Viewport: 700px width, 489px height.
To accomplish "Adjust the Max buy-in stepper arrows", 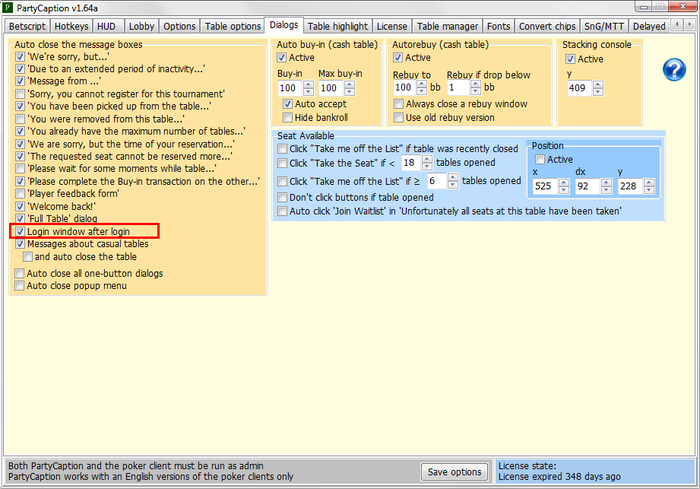I will (x=350, y=88).
